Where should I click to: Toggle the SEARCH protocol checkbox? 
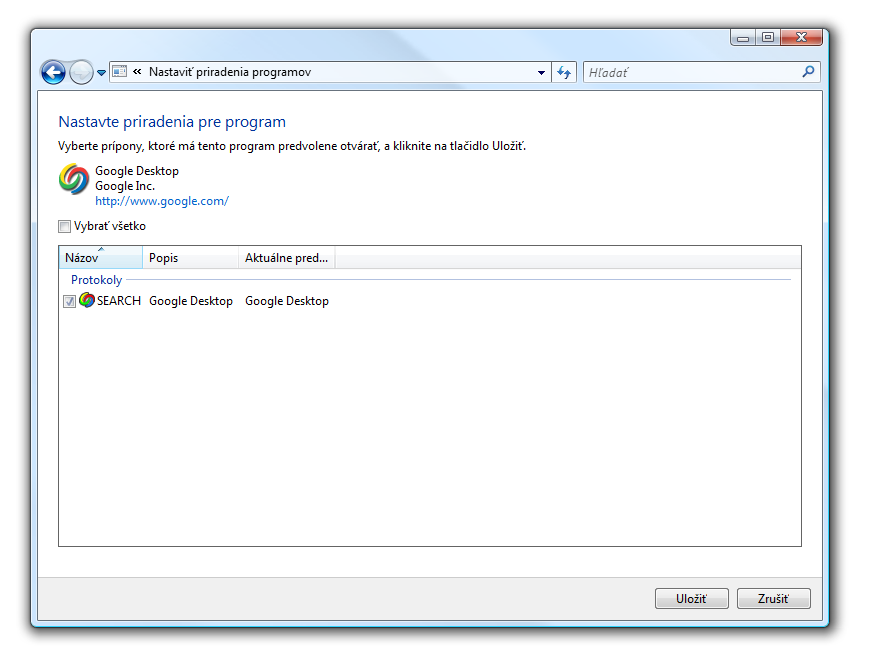[x=69, y=301]
